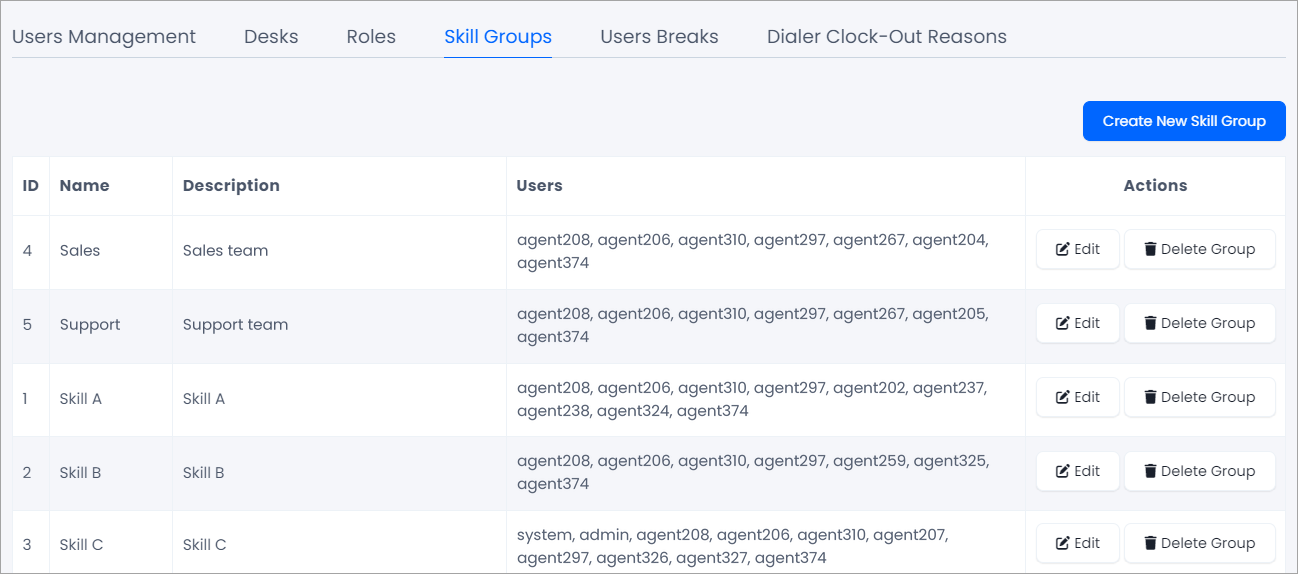This screenshot has width=1298, height=574.
Task: Delete the Skill C group
Action: 1200,543
